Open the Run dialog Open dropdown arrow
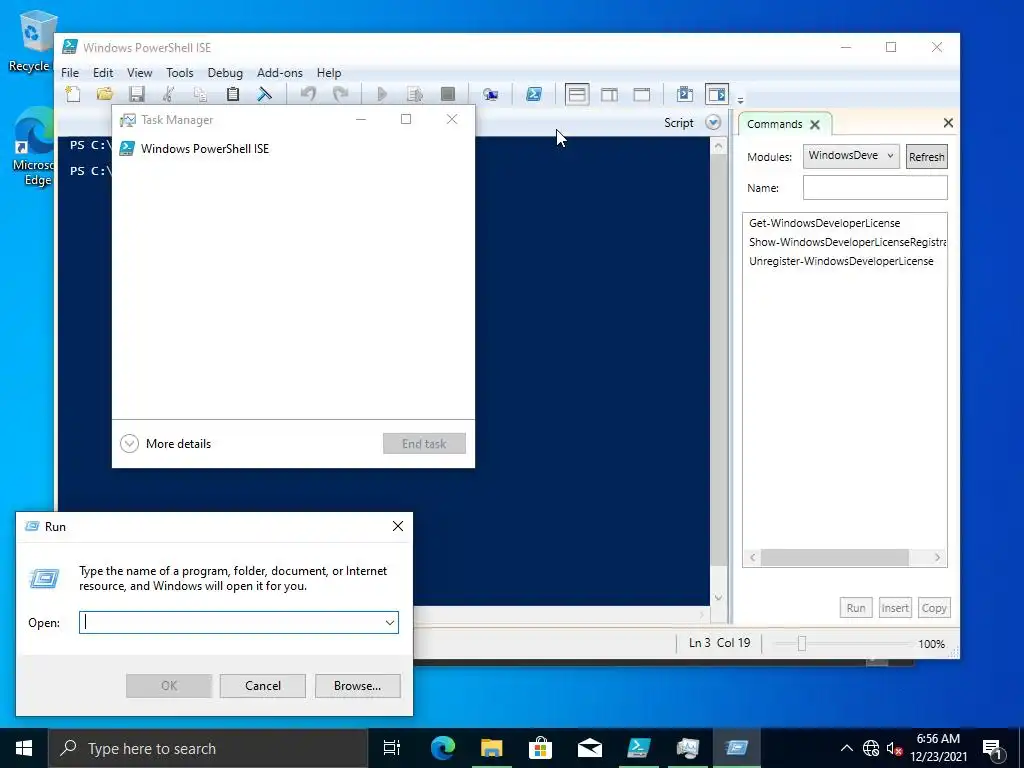1024x768 pixels. (390, 622)
